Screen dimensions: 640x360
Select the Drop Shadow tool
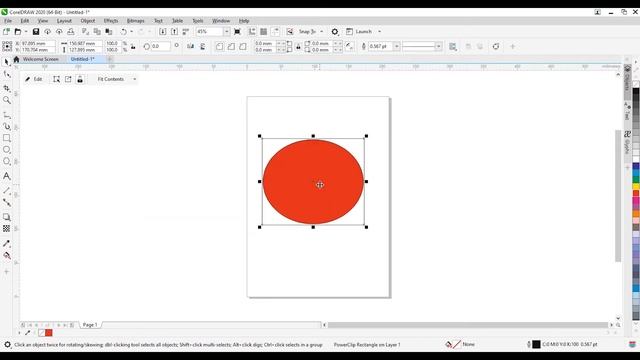pyautogui.click(x=7, y=217)
